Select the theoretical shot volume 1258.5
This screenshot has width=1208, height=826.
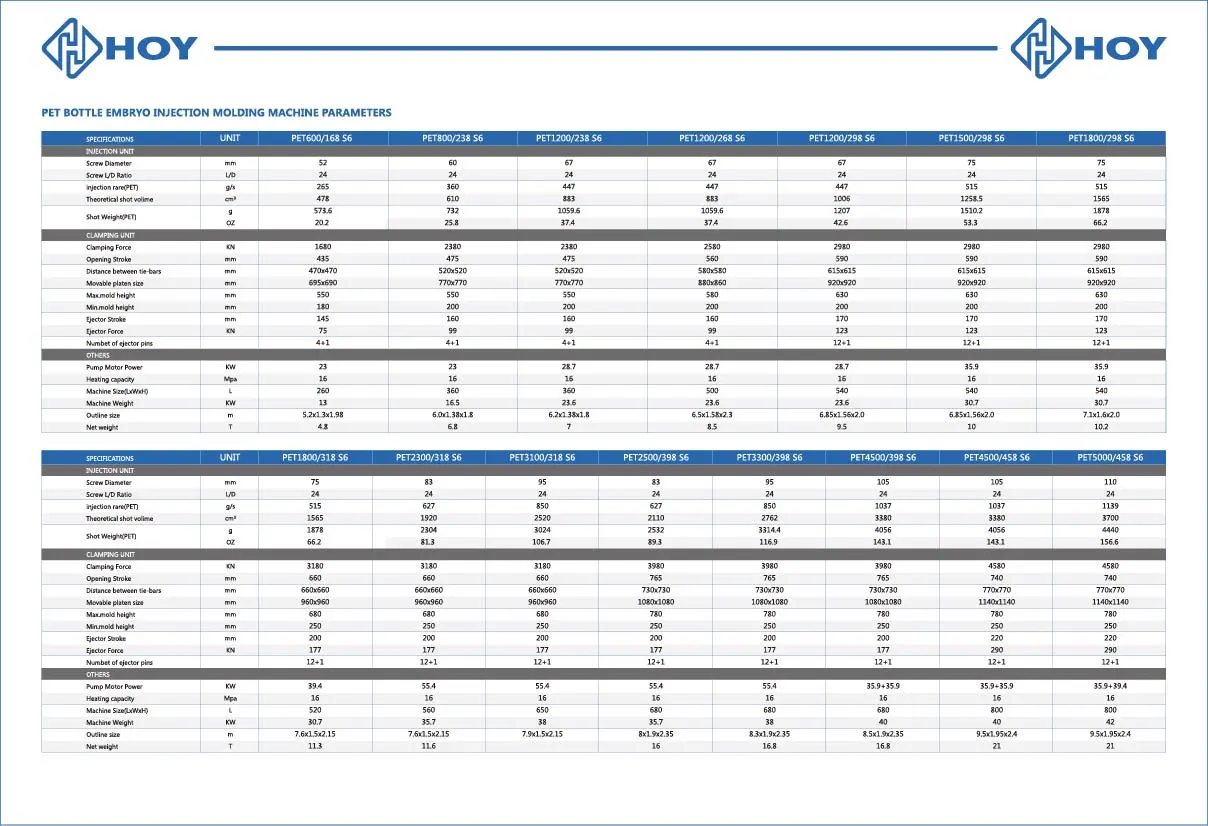click(x=971, y=199)
